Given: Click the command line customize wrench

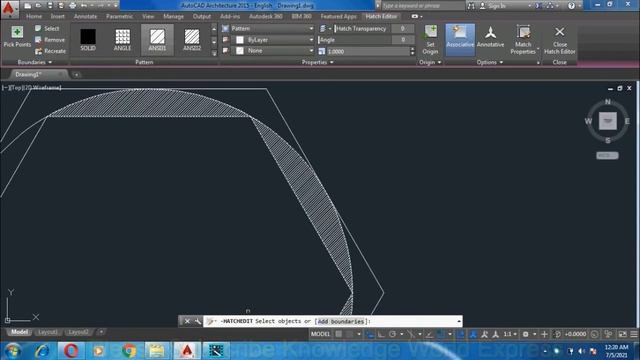Looking at the screenshot, I should 198,321.
